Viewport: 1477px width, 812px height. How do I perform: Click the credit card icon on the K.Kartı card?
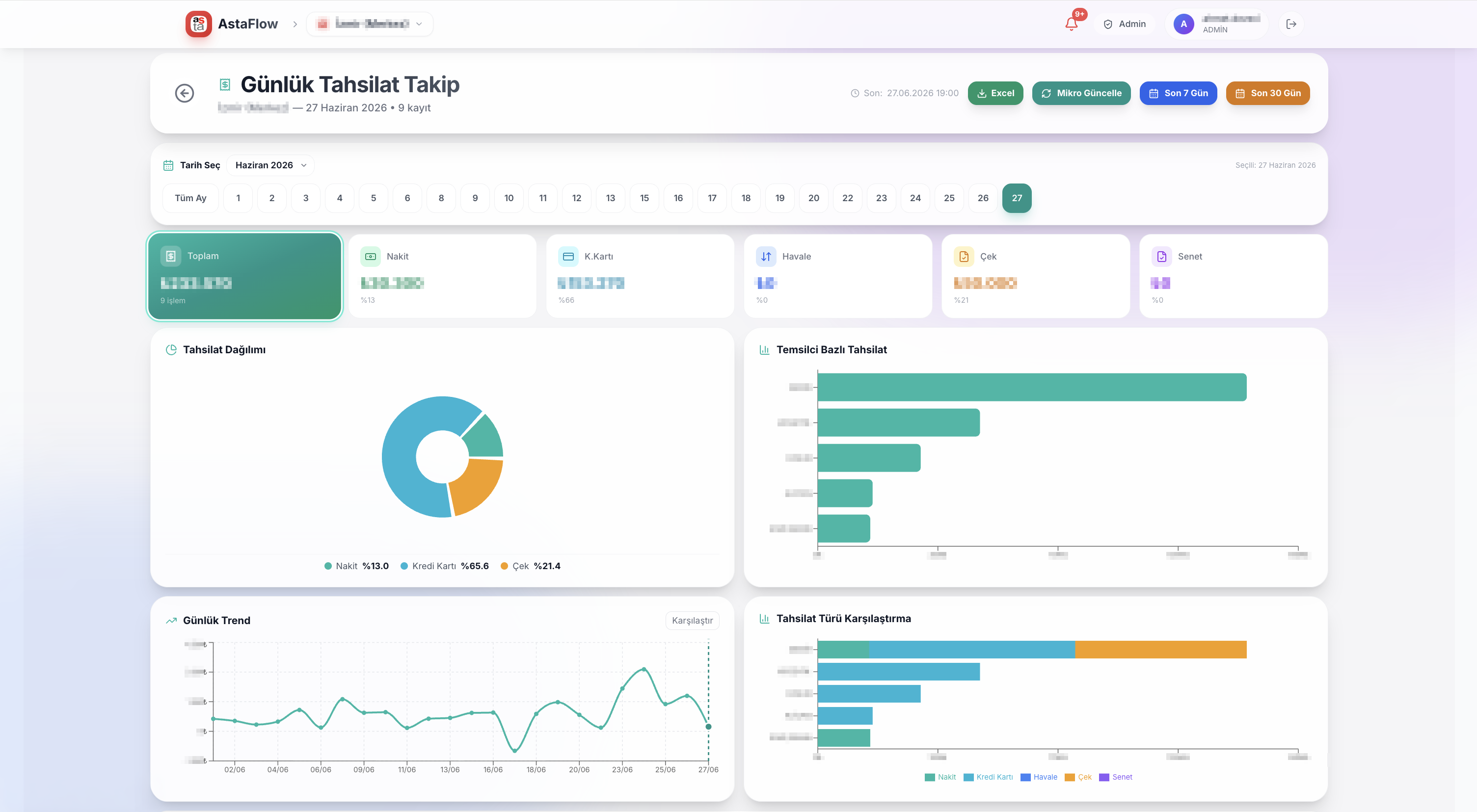568,256
